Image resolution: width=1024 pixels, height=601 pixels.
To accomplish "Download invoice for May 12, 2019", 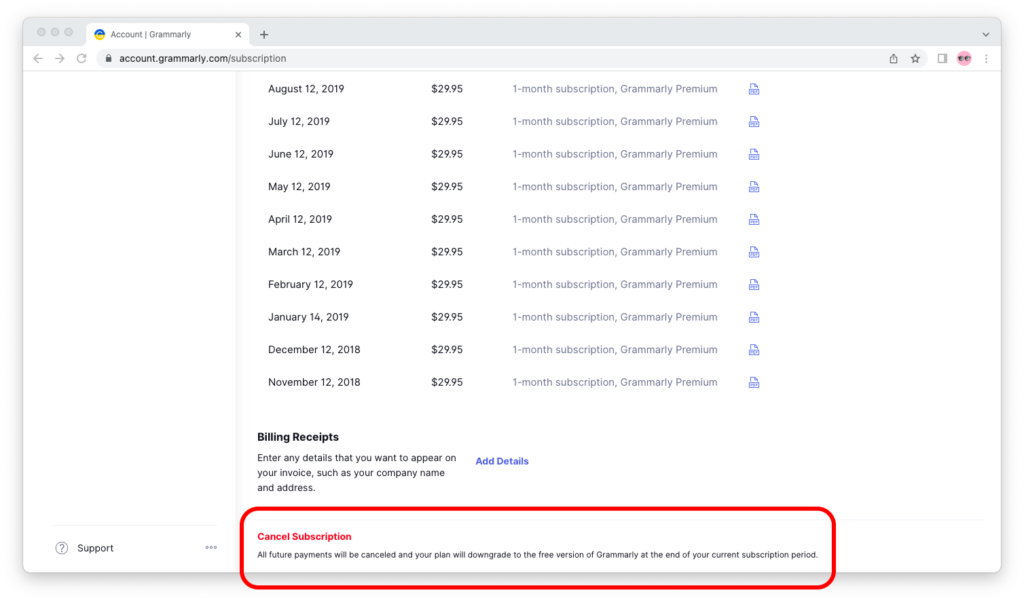I will (x=754, y=187).
